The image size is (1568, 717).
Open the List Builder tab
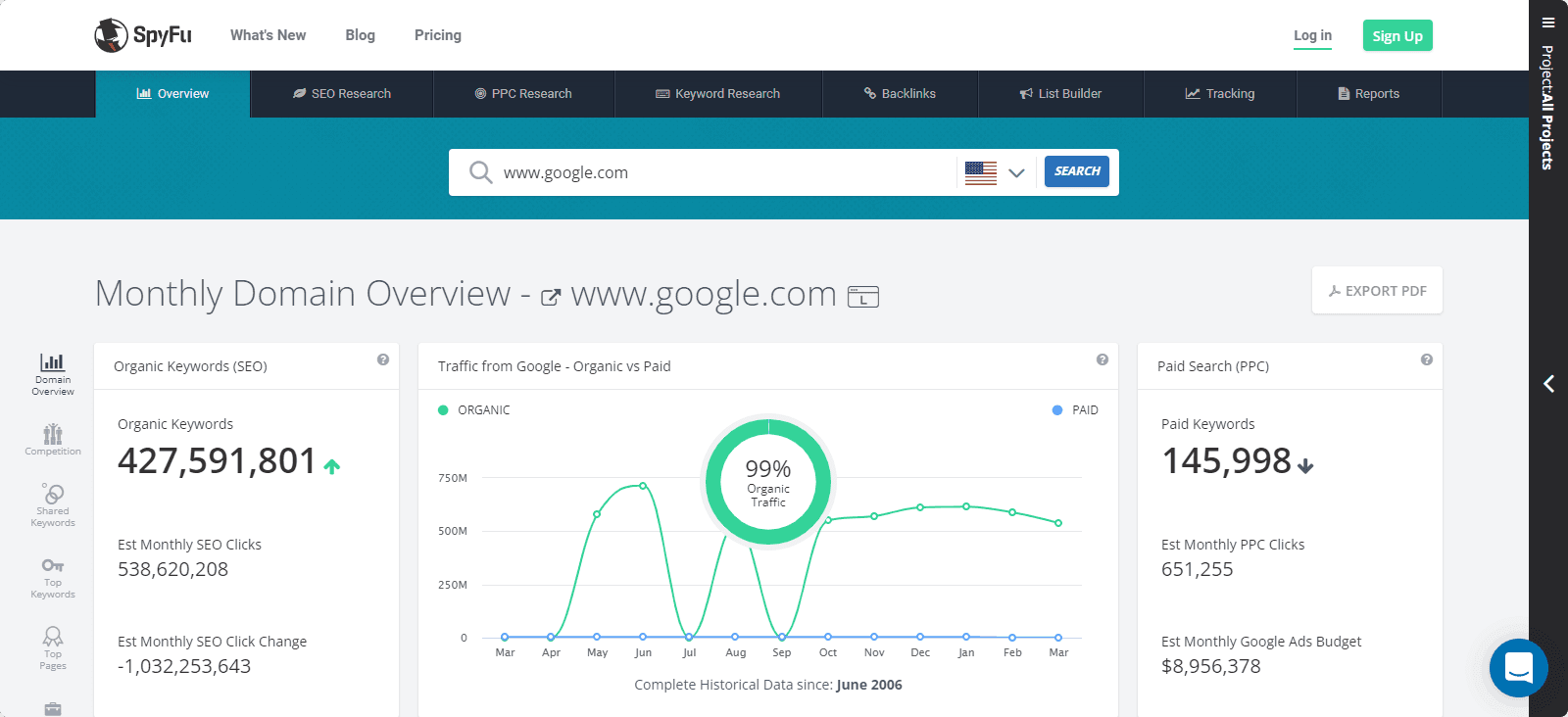pos(1060,94)
